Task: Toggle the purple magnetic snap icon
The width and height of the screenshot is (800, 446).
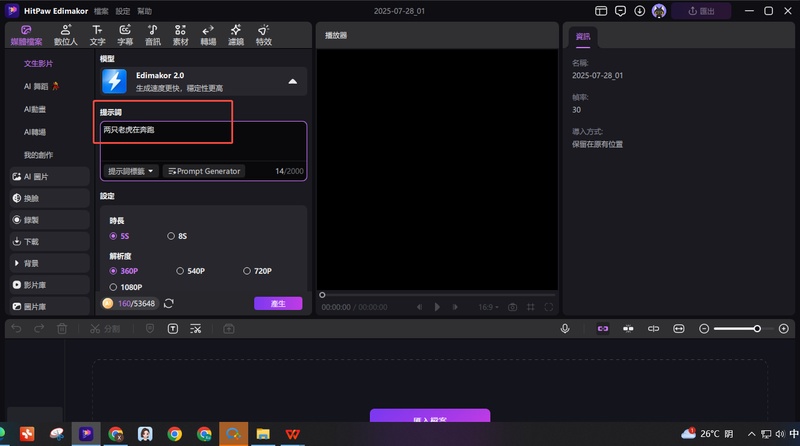Action: [603, 329]
